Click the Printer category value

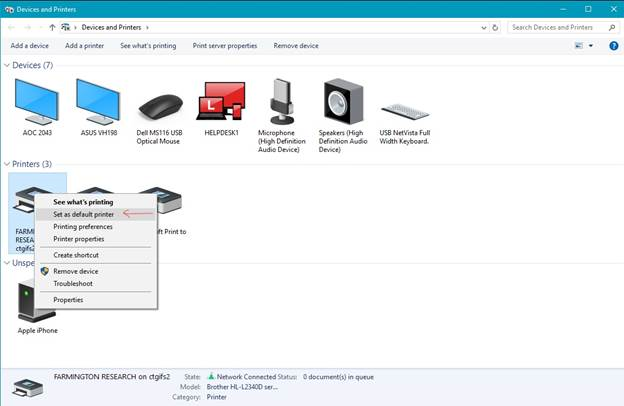216,397
